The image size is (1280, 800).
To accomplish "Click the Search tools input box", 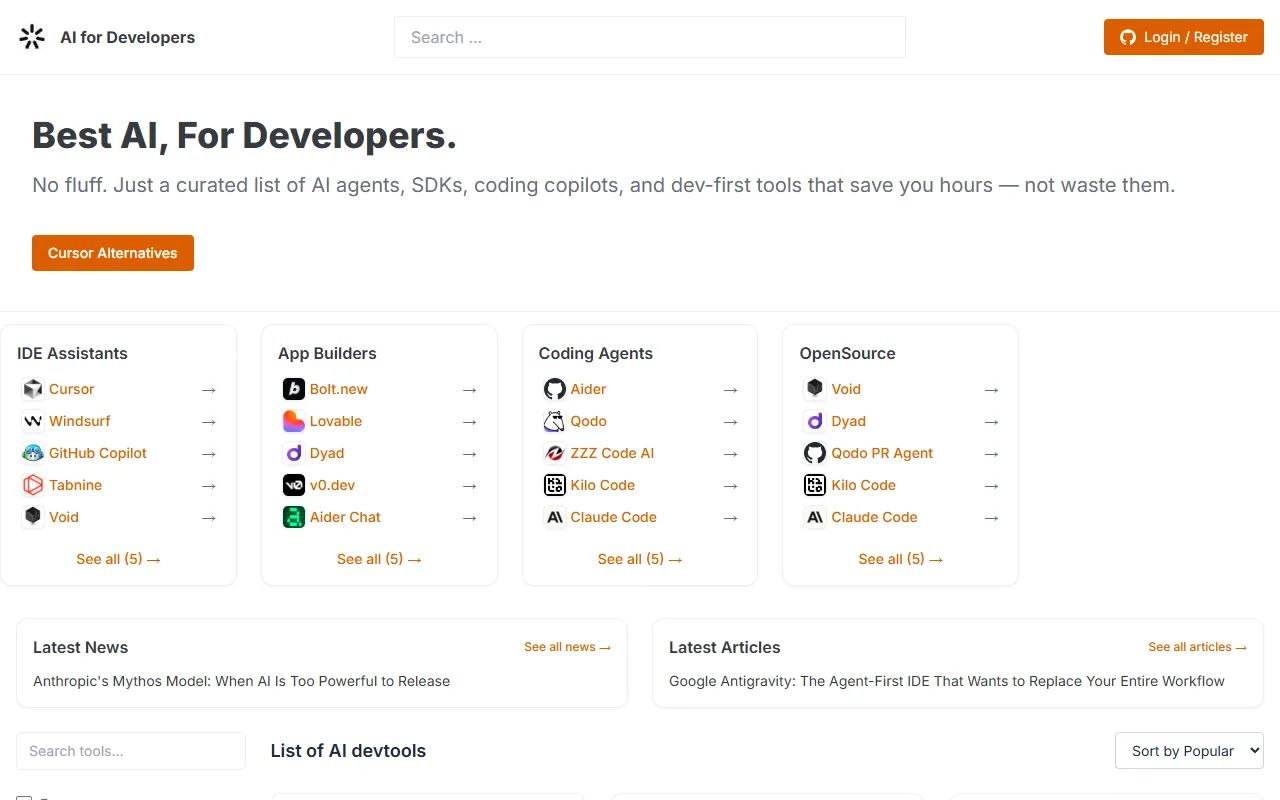I will (x=131, y=751).
